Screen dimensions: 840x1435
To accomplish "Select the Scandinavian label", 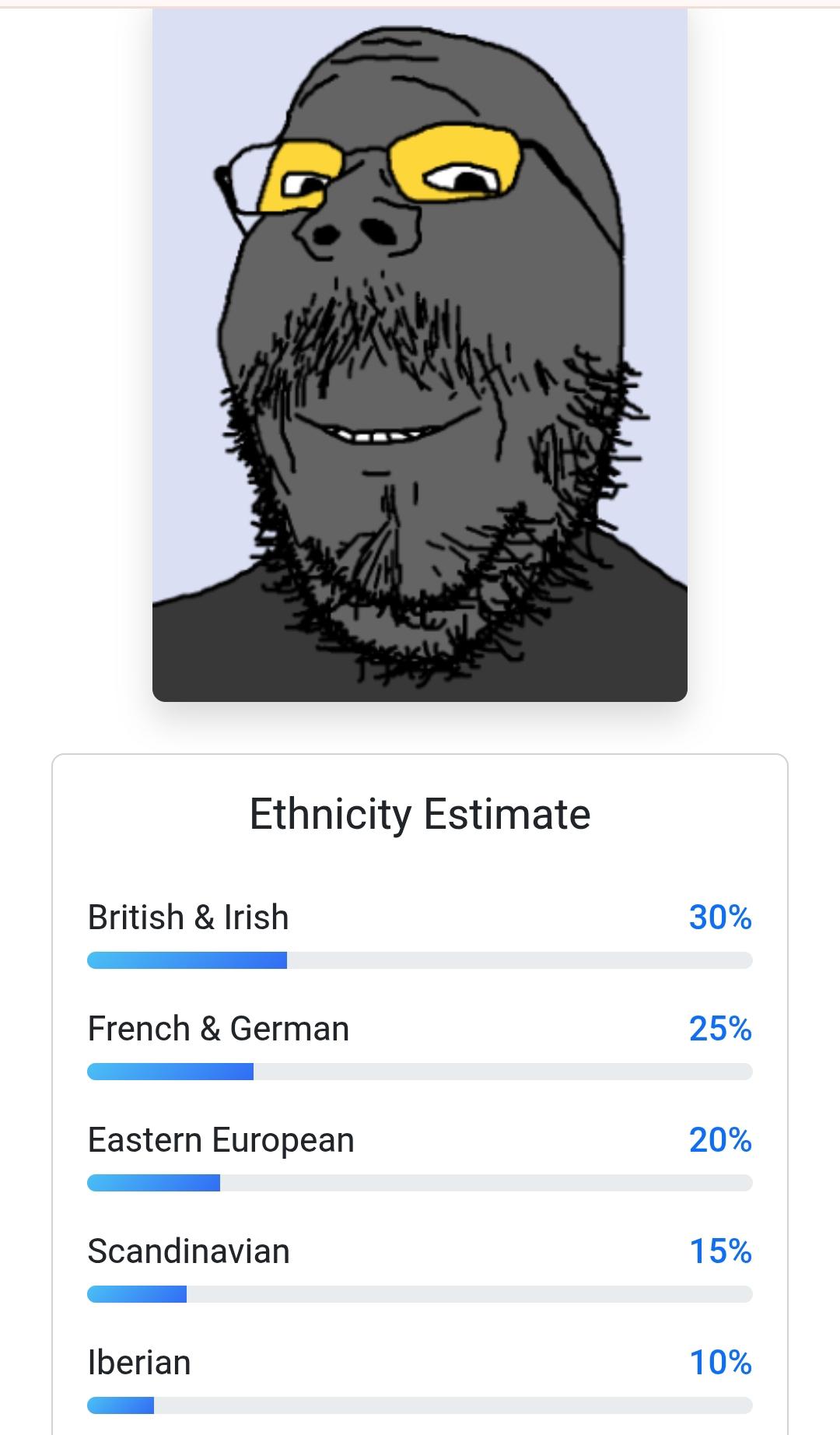I will click(x=189, y=1251).
